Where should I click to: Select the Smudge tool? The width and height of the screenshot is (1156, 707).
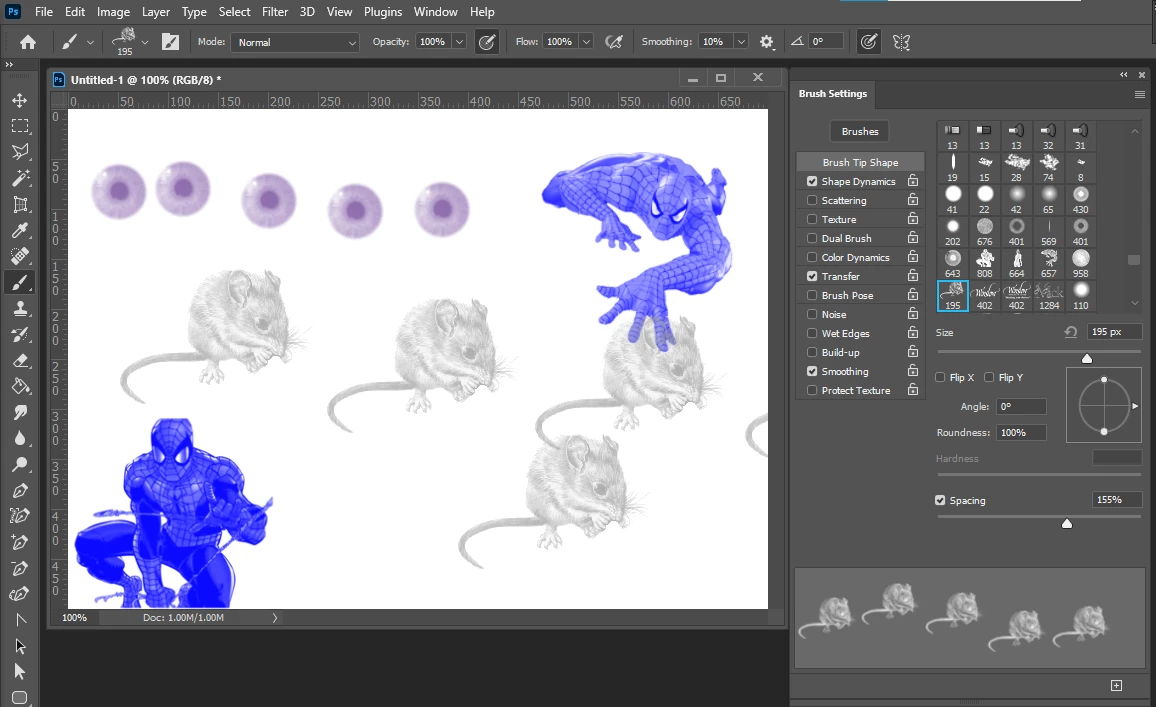coord(20,412)
